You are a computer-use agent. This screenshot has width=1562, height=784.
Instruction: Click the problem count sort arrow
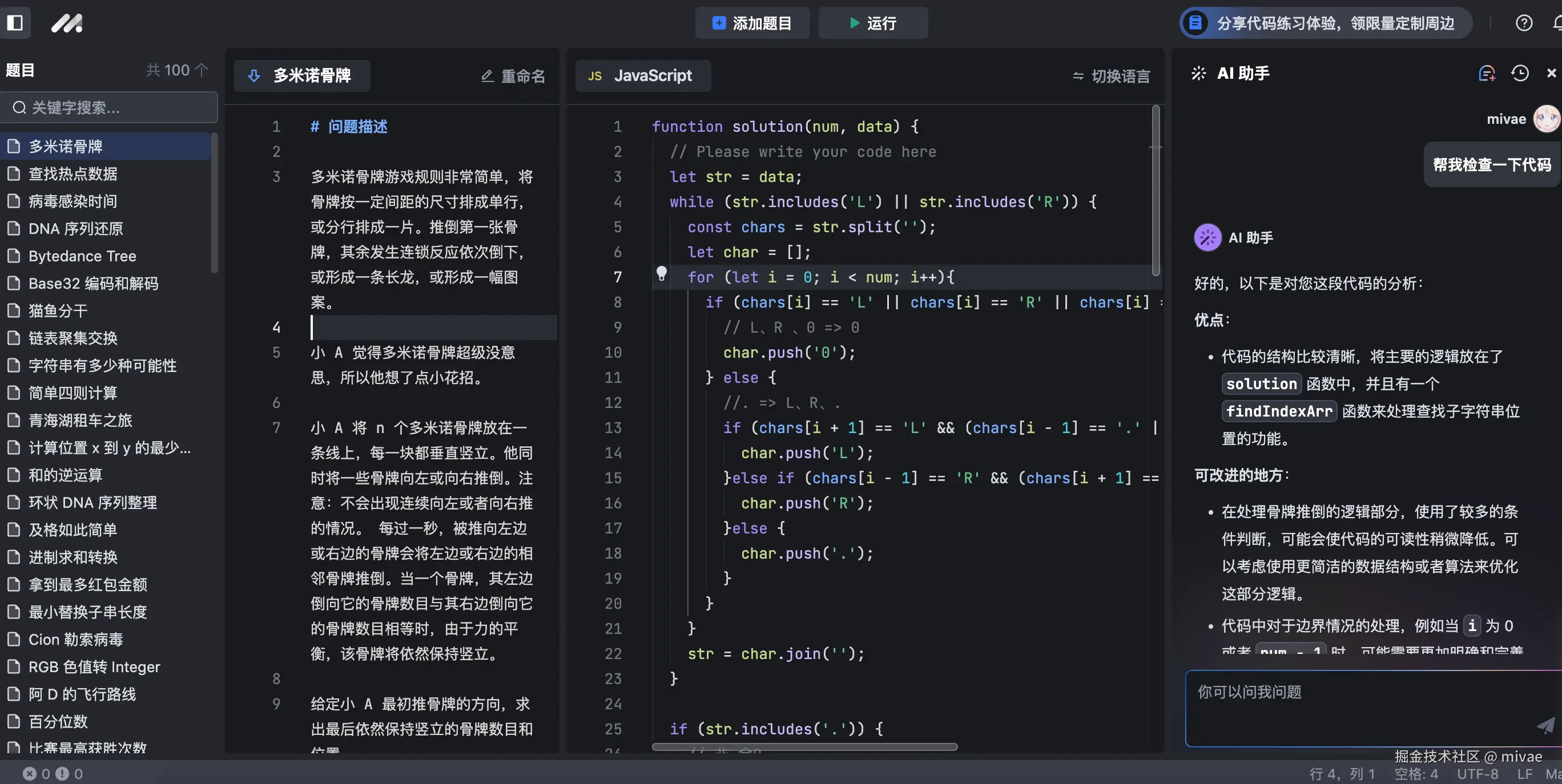pos(202,70)
